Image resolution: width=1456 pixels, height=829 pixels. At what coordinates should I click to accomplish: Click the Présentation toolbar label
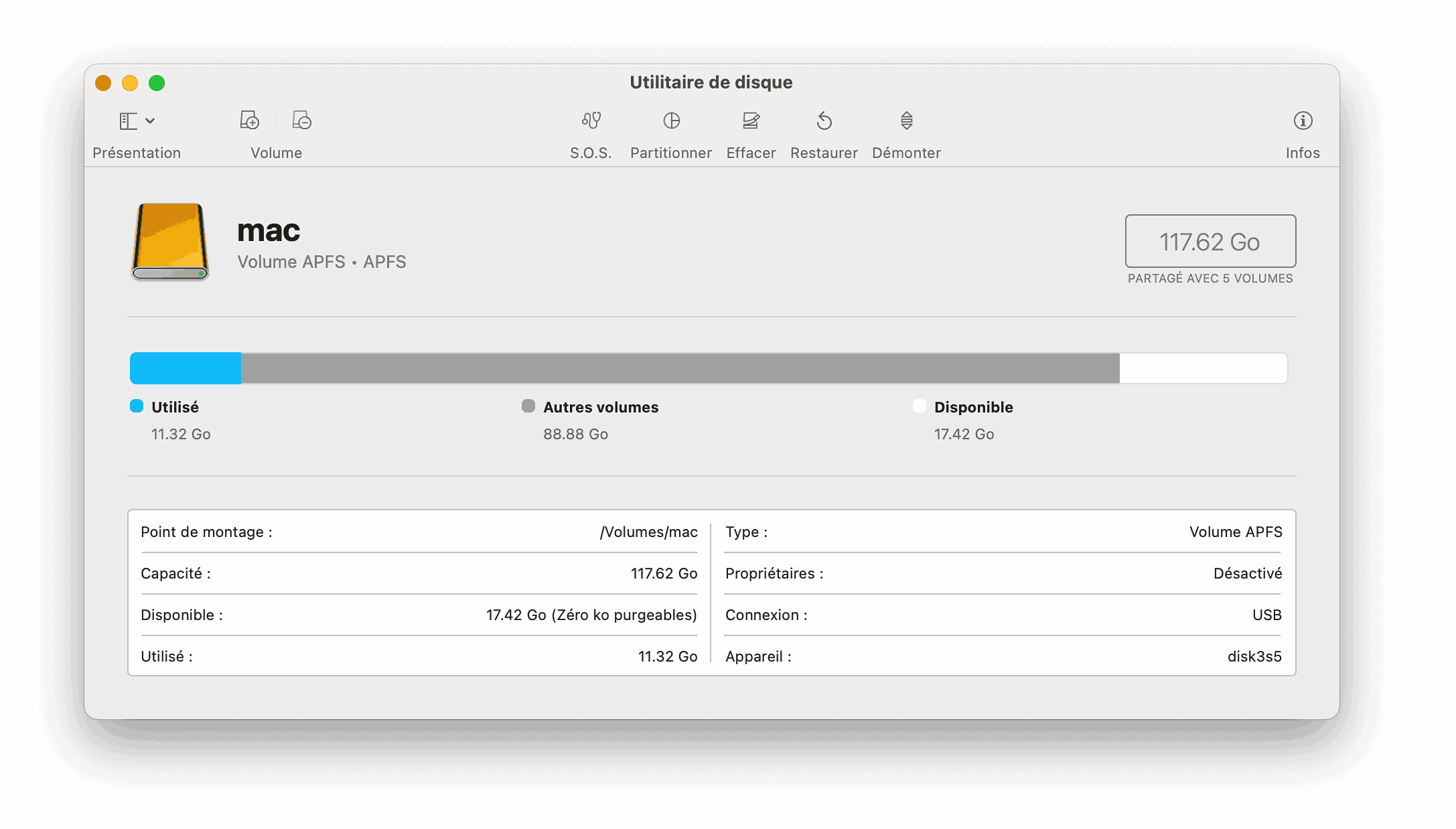click(137, 153)
